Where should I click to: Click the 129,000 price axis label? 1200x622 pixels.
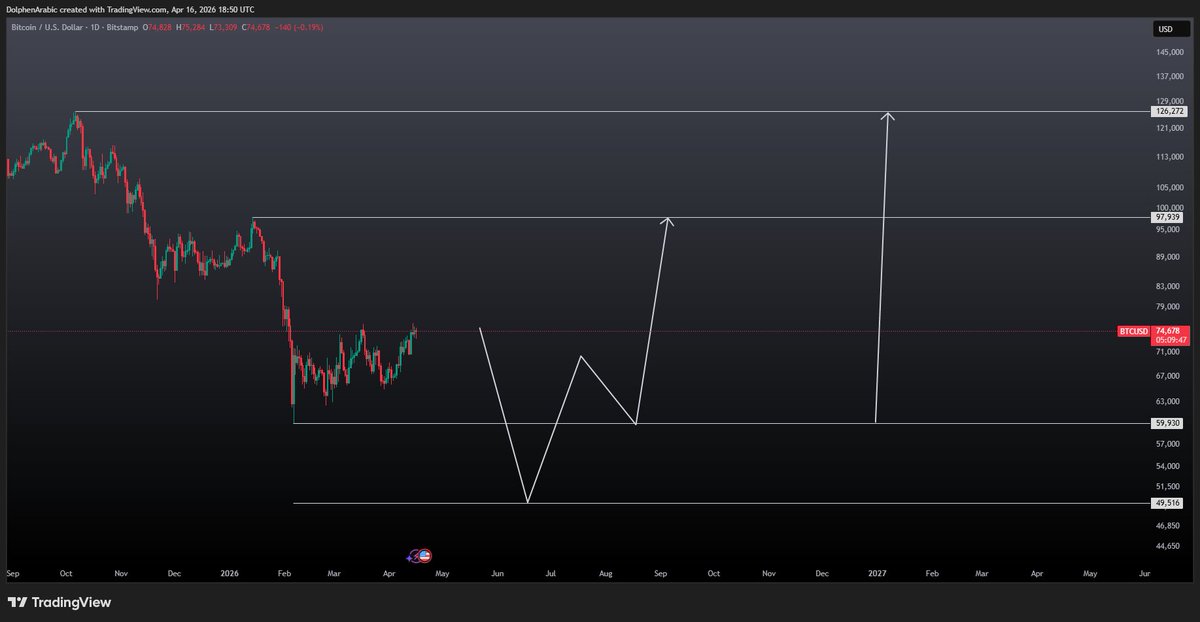pyautogui.click(x=1169, y=101)
